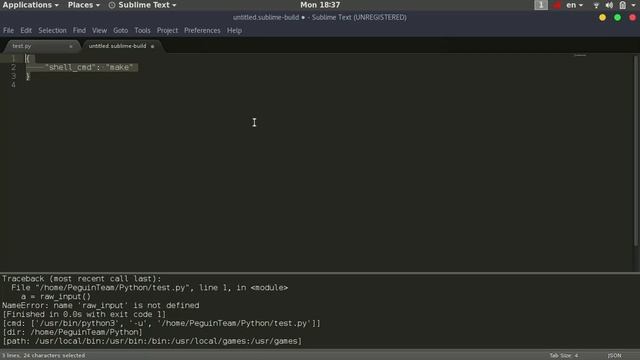640x360 pixels.
Task: Click the "make" value text
Action: [119, 67]
